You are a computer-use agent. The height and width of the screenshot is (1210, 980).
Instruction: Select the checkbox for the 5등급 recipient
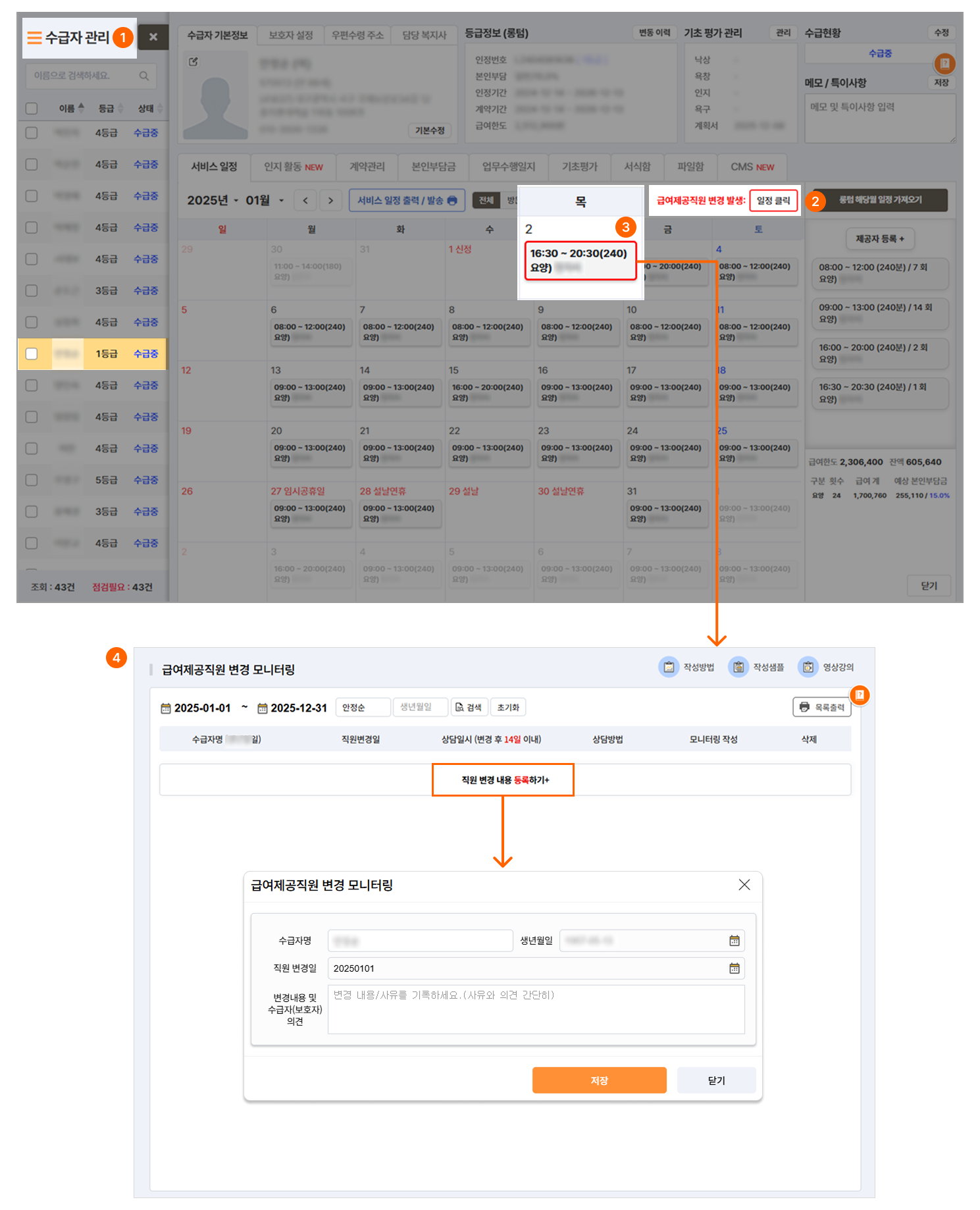pyautogui.click(x=32, y=480)
